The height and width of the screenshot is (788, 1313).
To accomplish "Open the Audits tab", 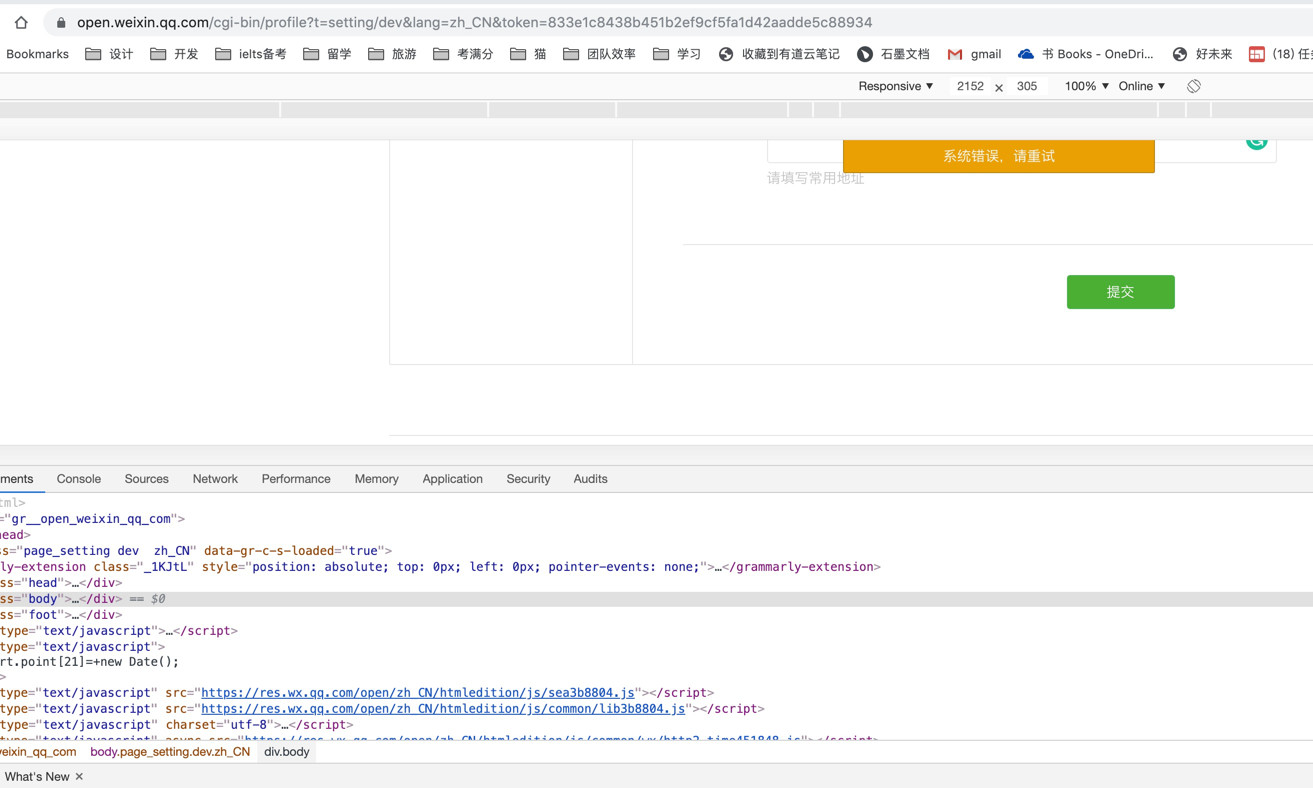I will (590, 479).
